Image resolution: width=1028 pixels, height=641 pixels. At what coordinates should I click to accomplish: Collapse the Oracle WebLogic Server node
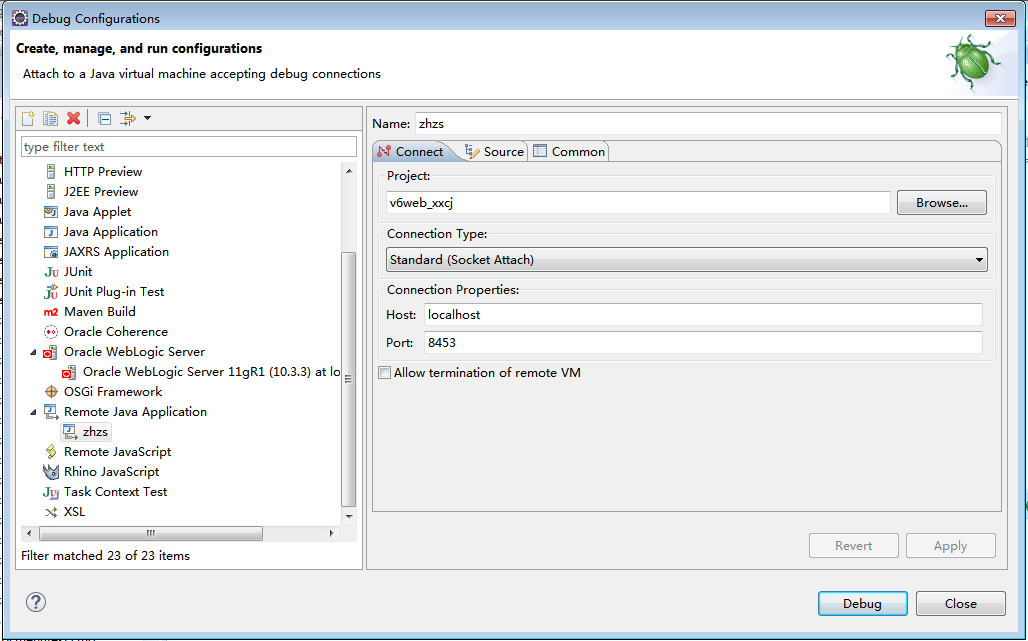pos(33,353)
